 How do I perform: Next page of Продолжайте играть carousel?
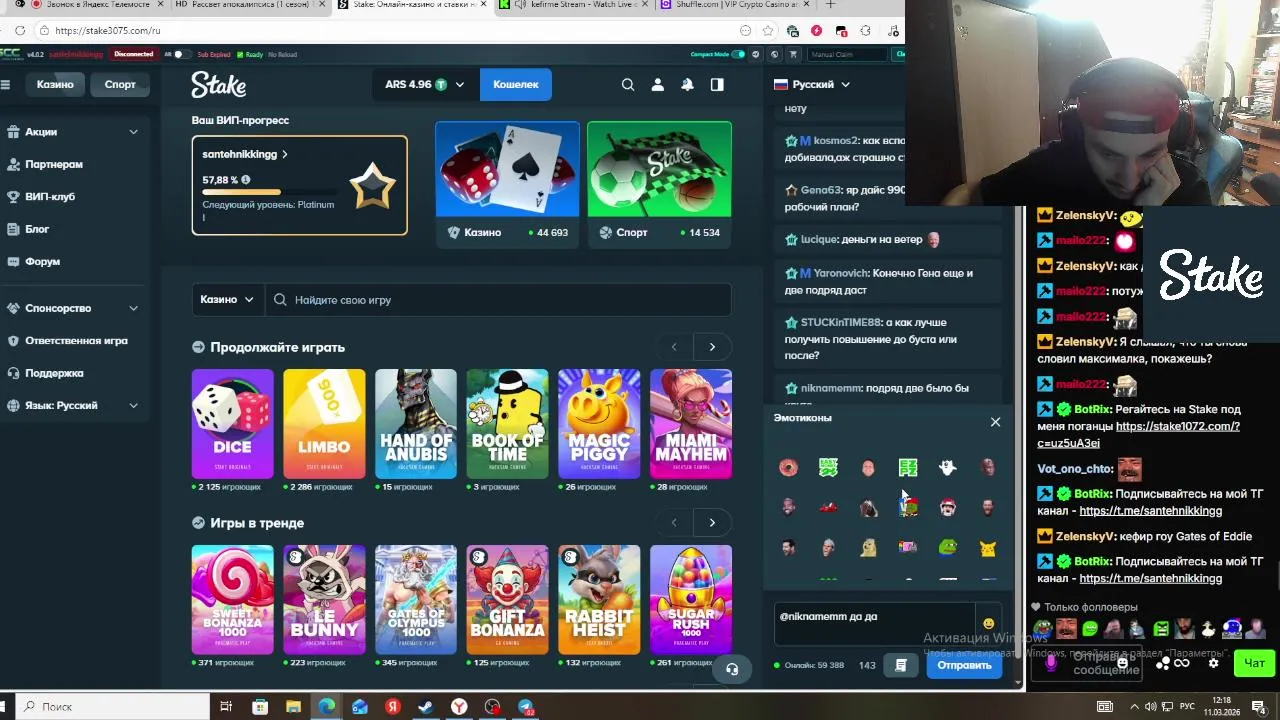tap(712, 347)
